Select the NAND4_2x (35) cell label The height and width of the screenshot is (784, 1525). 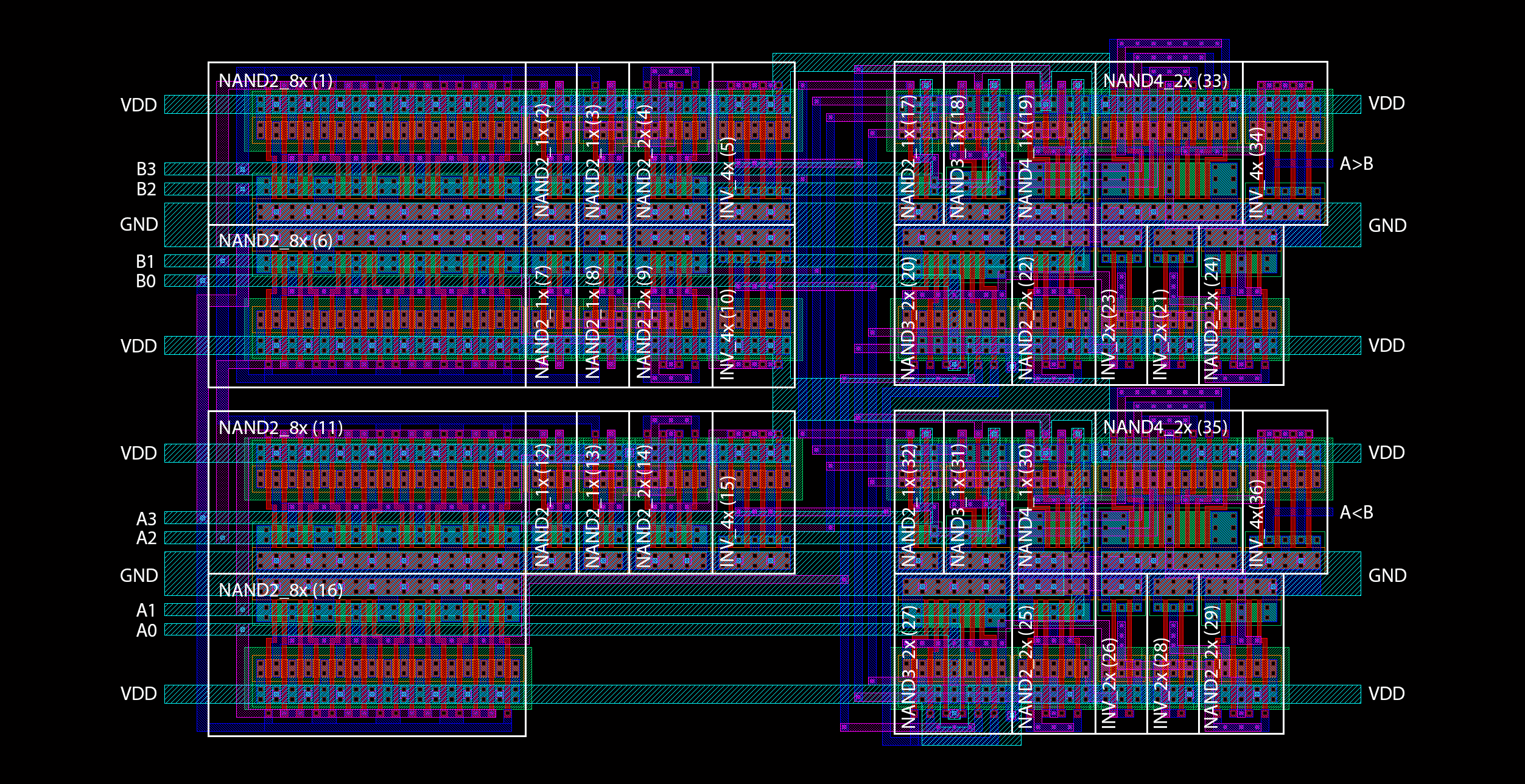click(1165, 427)
